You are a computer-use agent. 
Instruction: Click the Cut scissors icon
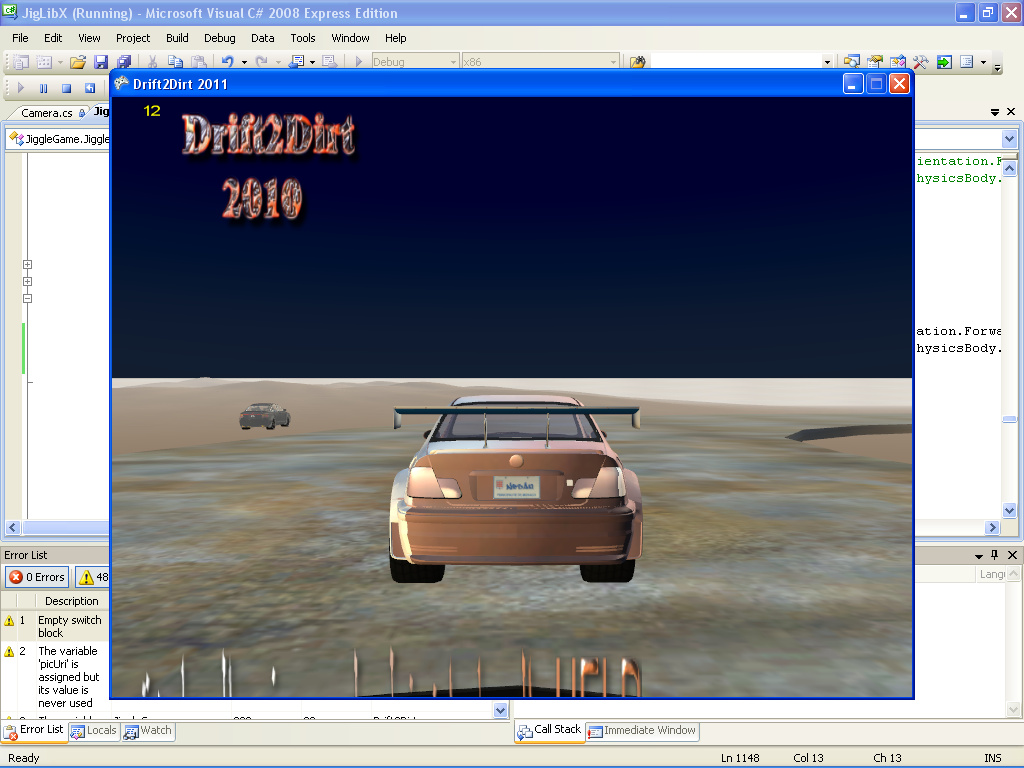pyautogui.click(x=152, y=62)
